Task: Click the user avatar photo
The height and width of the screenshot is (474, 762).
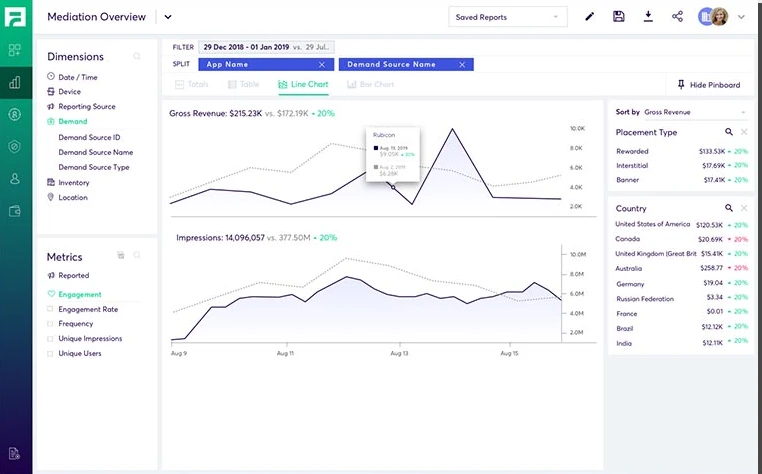Action: coord(719,17)
